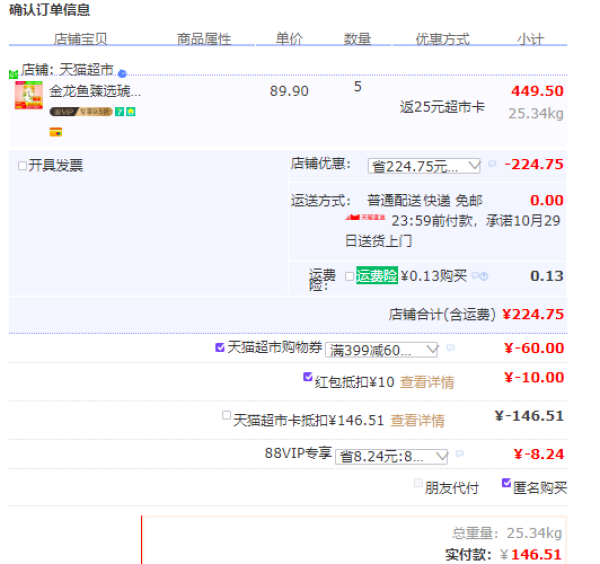This screenshot has width=600, height=564.
Task: Click the 总重量: 25.34kg summary text
Action: (x=507, y=533)
